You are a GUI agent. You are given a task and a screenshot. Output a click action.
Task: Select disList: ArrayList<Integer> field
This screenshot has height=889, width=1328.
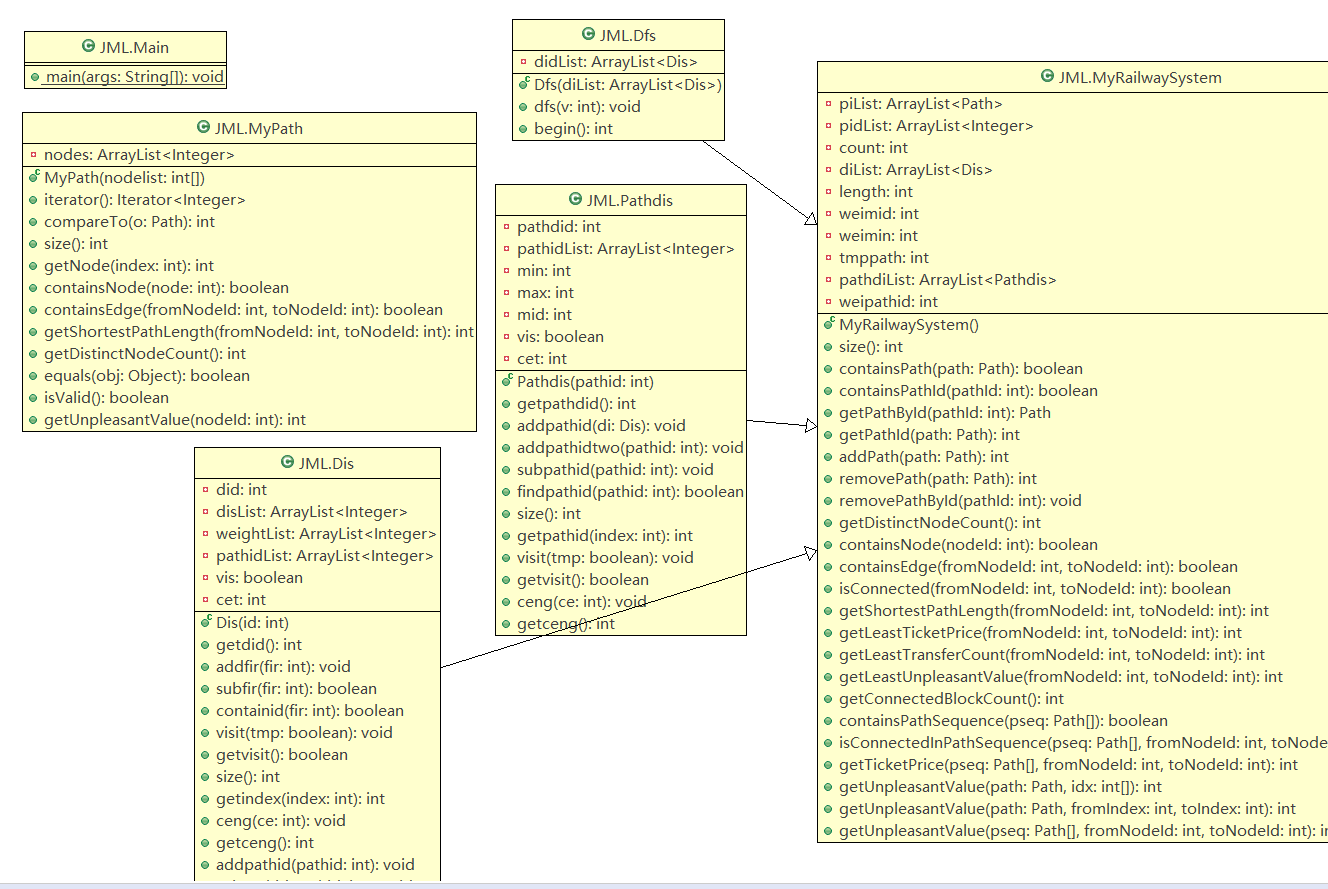pos(312,511)
